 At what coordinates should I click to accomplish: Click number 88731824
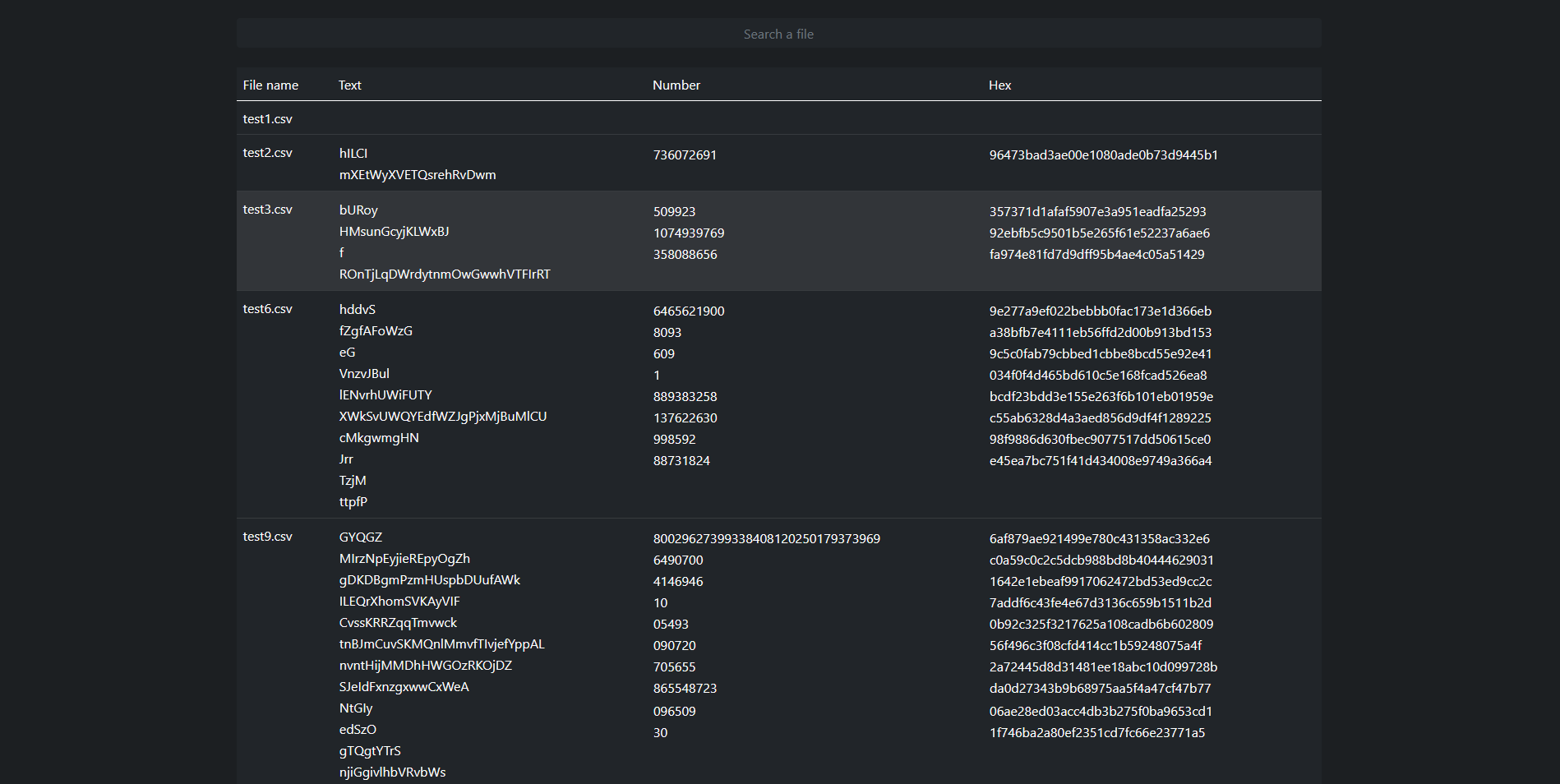pos(681,461)
